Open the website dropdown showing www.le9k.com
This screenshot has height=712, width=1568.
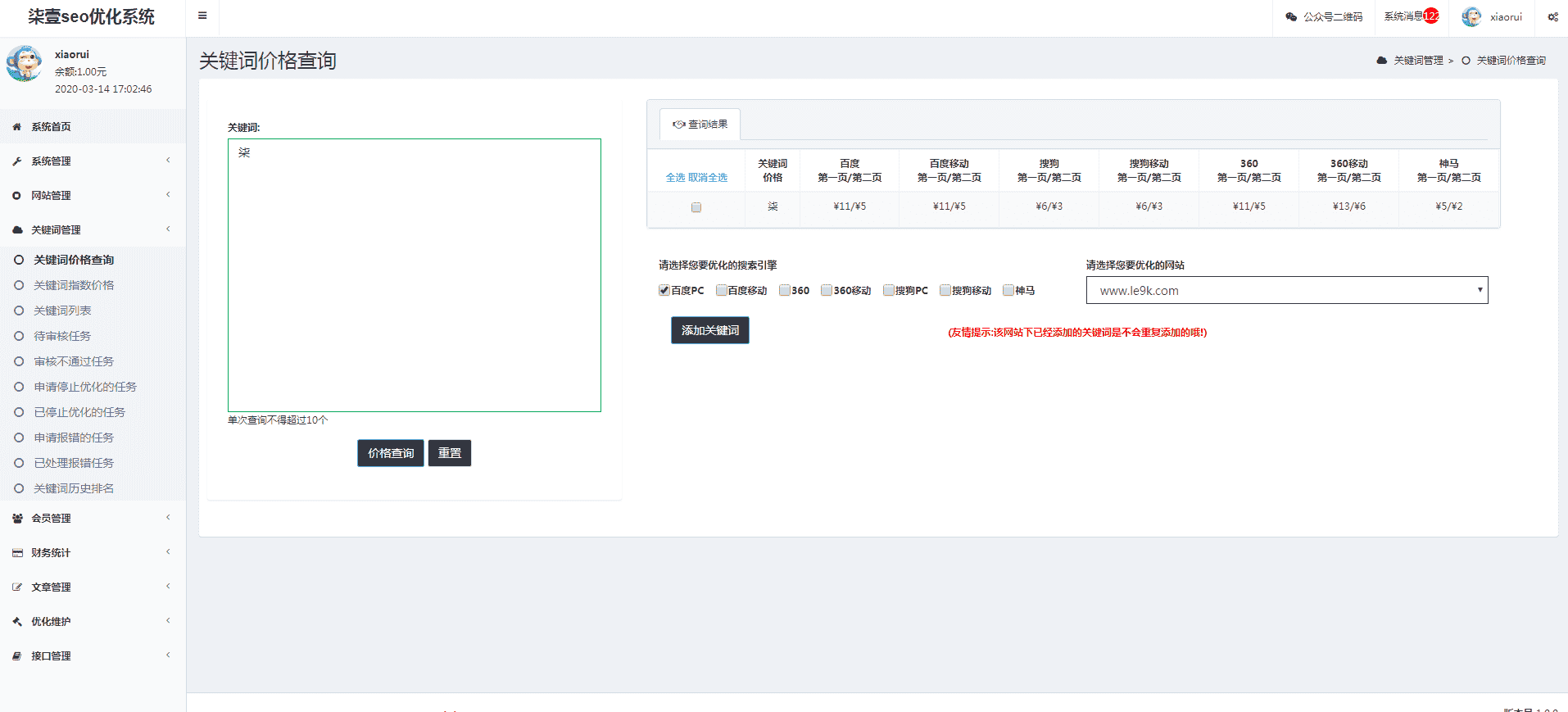pyautogui.click(x=1286, y=290)
